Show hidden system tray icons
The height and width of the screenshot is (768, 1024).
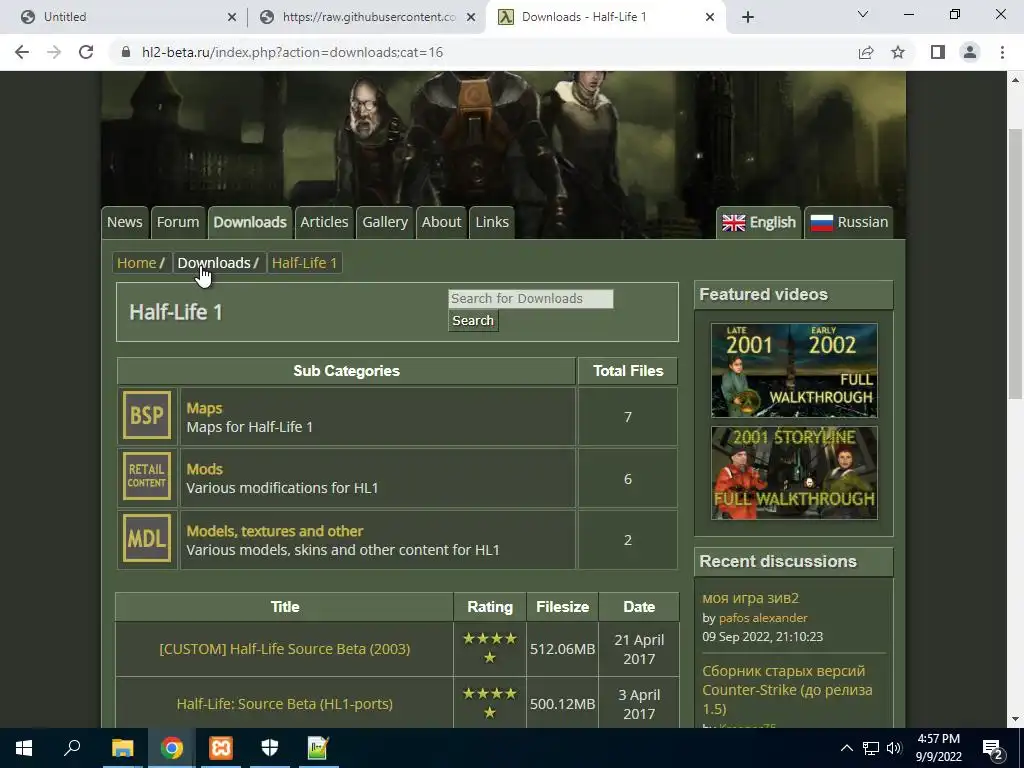click(846, 748)
